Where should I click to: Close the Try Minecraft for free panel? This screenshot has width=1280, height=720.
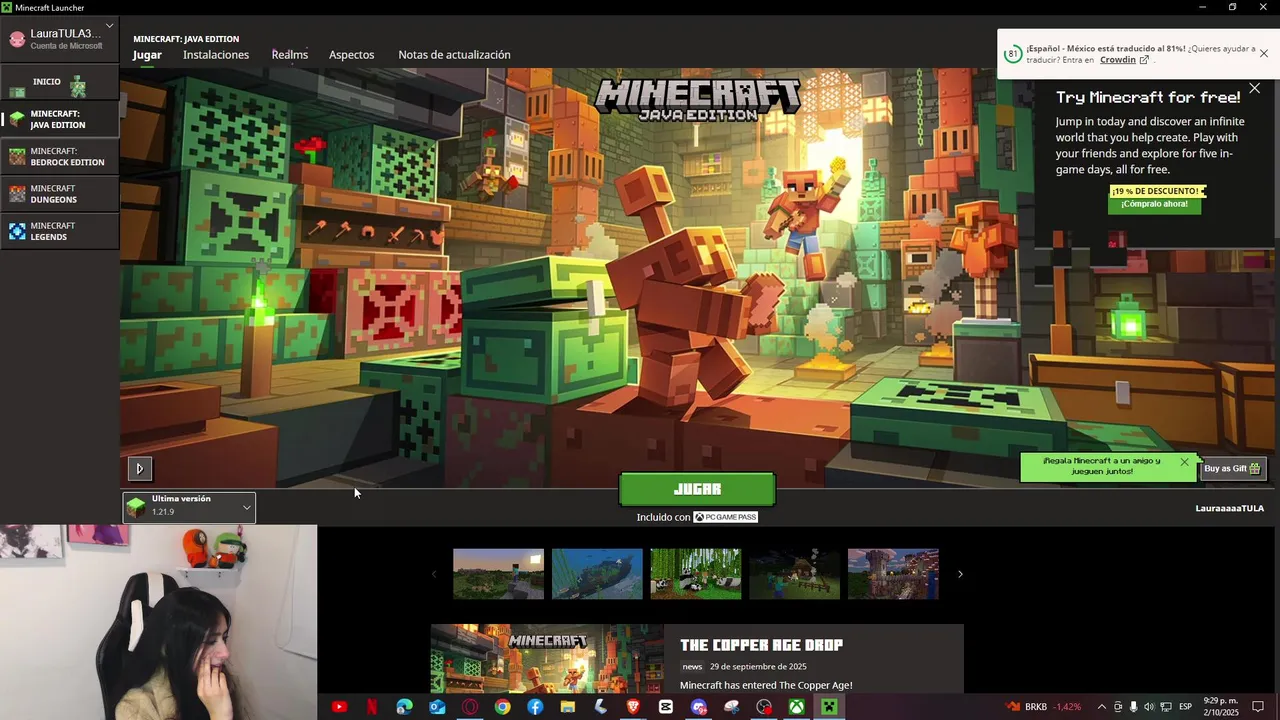(x=1254, y=89)
